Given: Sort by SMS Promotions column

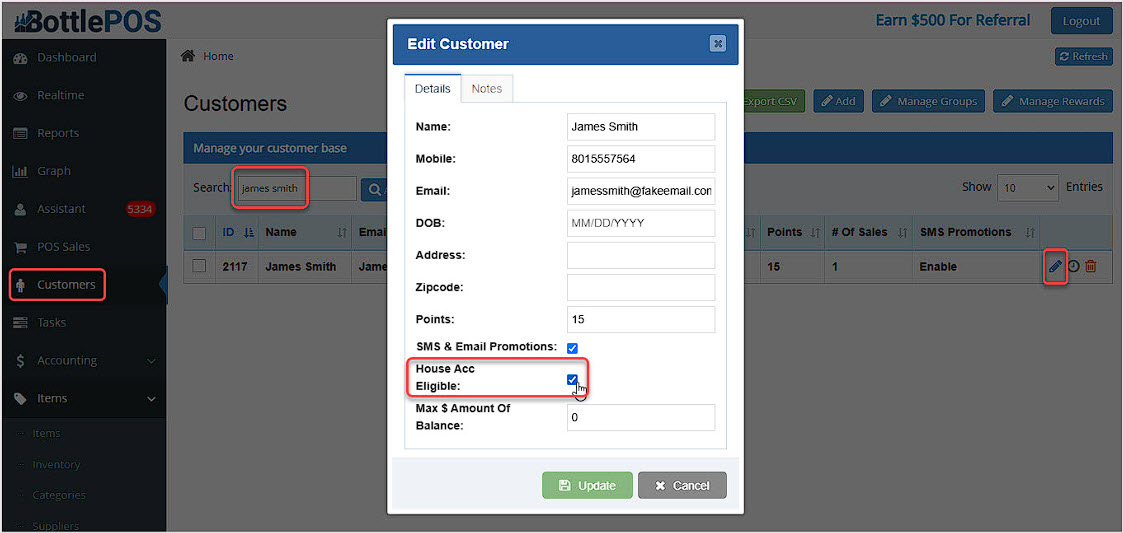Looking at the screenshot, I should 977,232.
